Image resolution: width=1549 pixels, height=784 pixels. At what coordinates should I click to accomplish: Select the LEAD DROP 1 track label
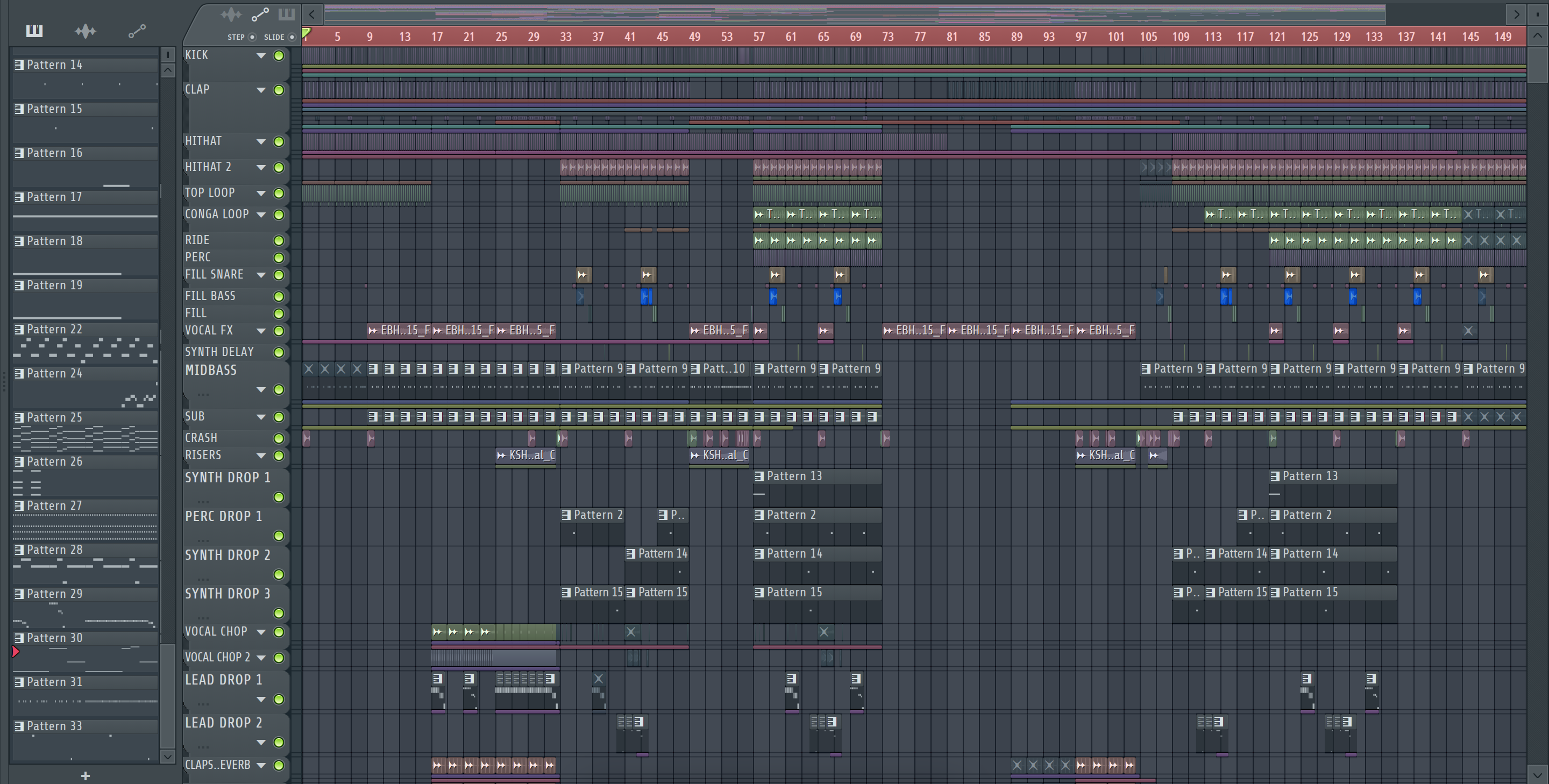point(224,679)
